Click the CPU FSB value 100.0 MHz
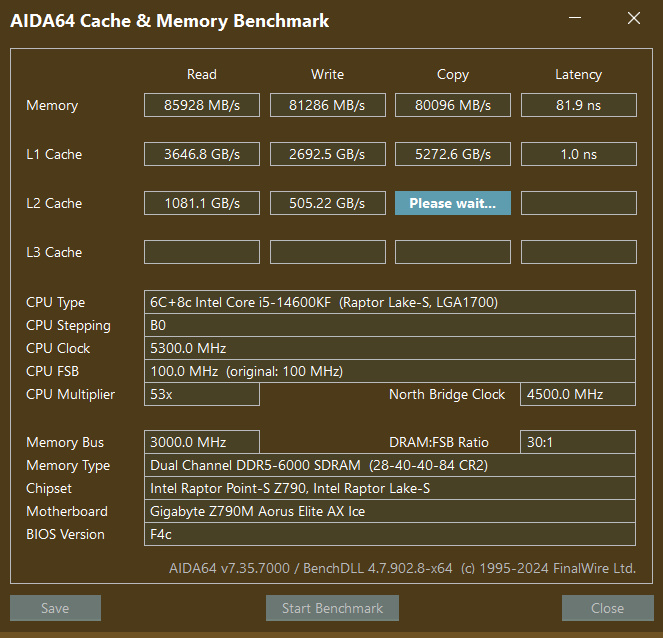This screenshot has width=663, height=638. pos(390,371)
